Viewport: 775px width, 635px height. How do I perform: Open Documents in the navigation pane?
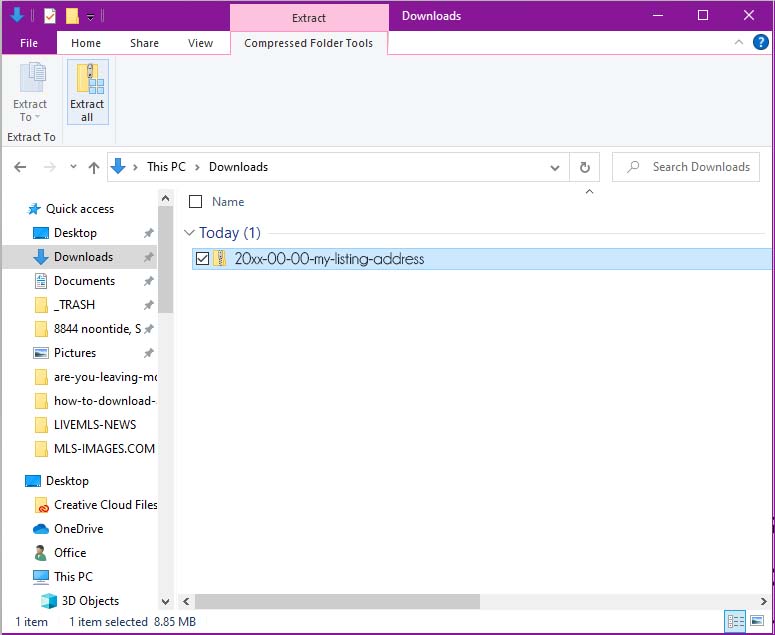84,281
